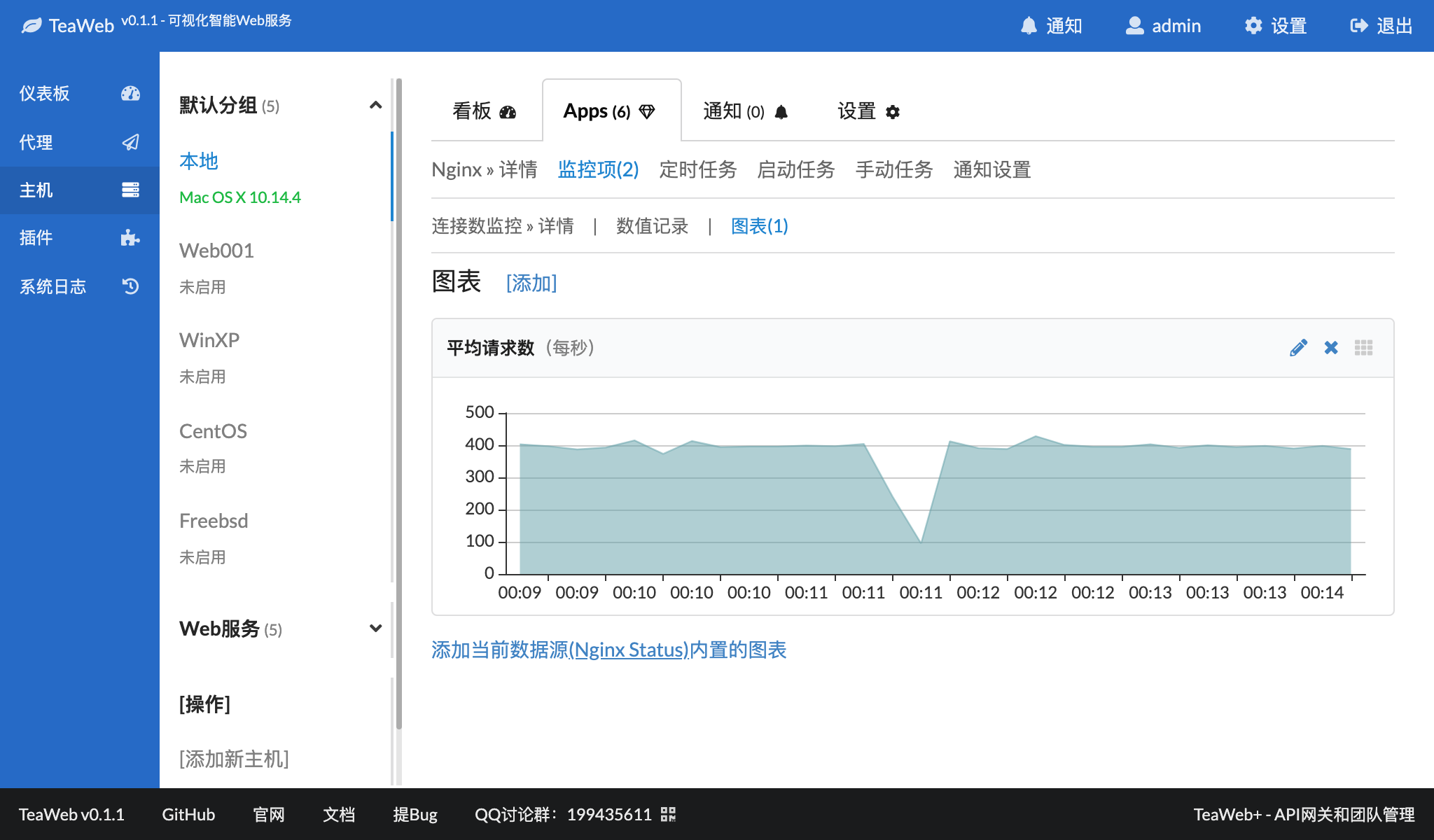
Task: Edit the 平均请求数 chart with pencil icon
Action: tap(1298, 348)
